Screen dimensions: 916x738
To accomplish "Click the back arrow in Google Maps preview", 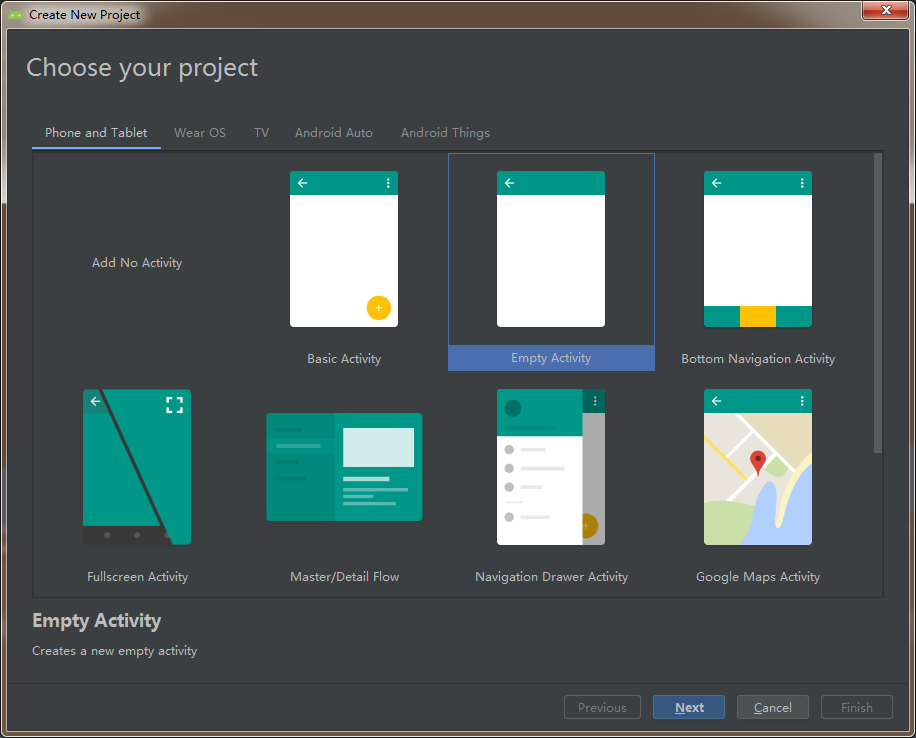I will coord(716,401).
